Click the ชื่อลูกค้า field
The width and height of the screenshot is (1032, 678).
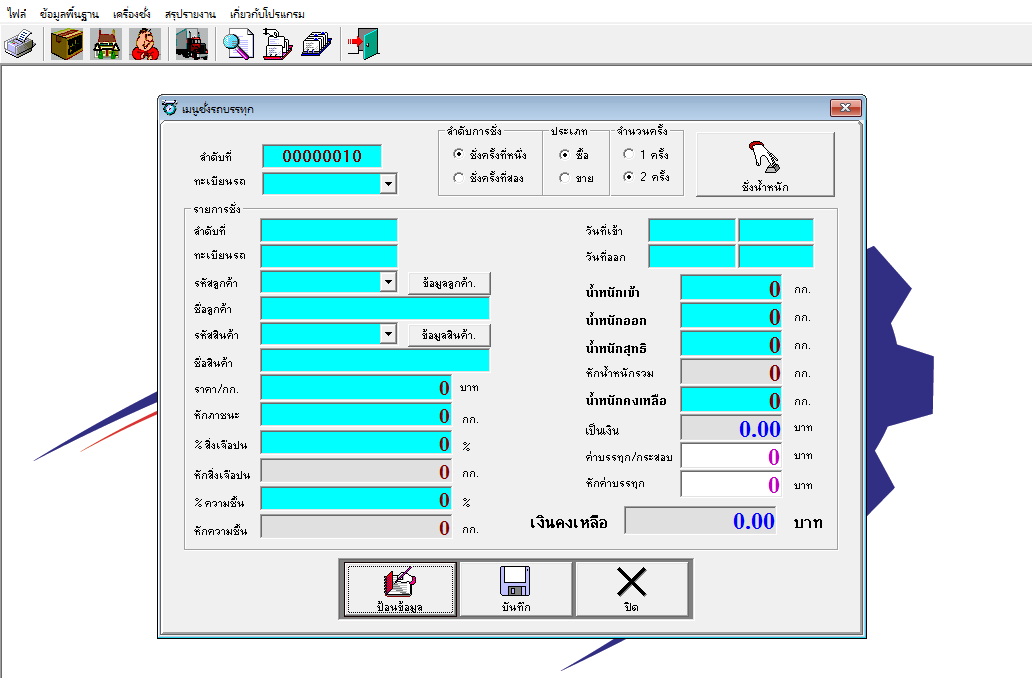(375, 308)
